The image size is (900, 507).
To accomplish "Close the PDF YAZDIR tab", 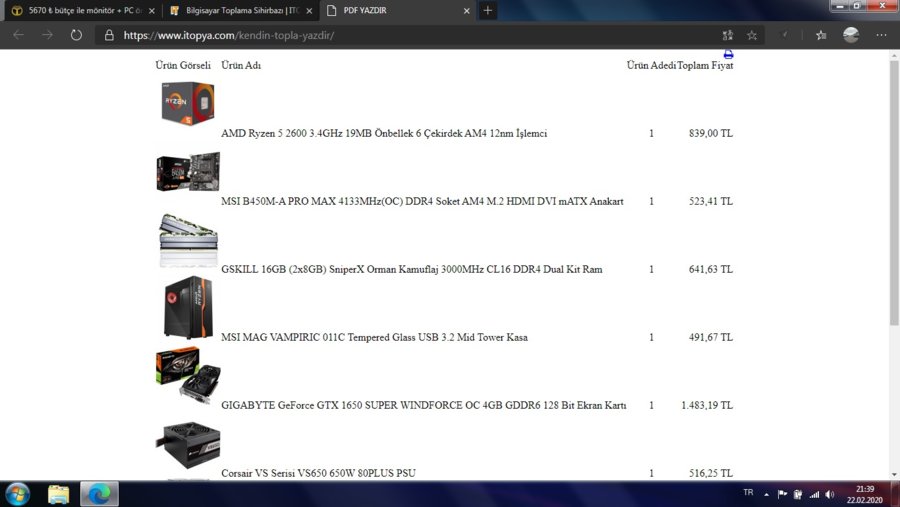I will [466, 10].
